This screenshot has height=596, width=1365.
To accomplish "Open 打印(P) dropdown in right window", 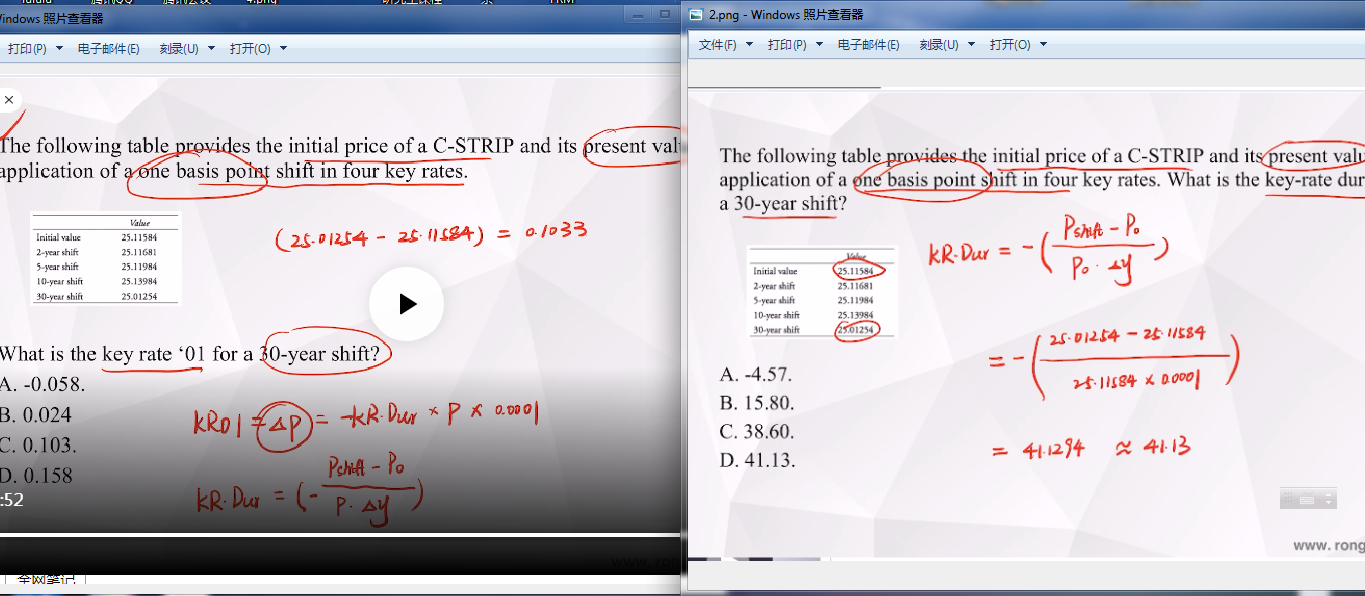I will 795,45.
